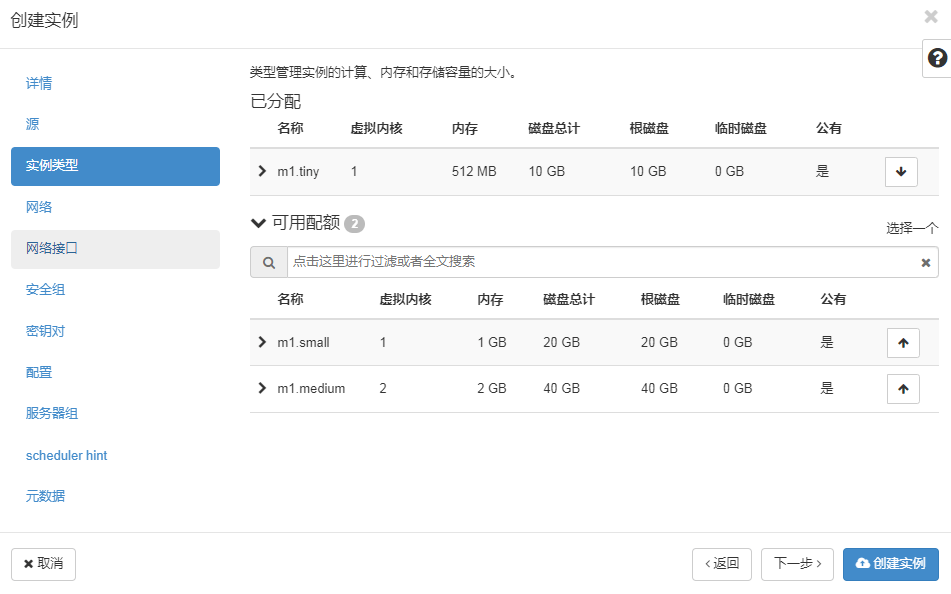The height and width of the screenshot is (594, 951).
Task: Open the 配置 step
Action: coord(39,372)
